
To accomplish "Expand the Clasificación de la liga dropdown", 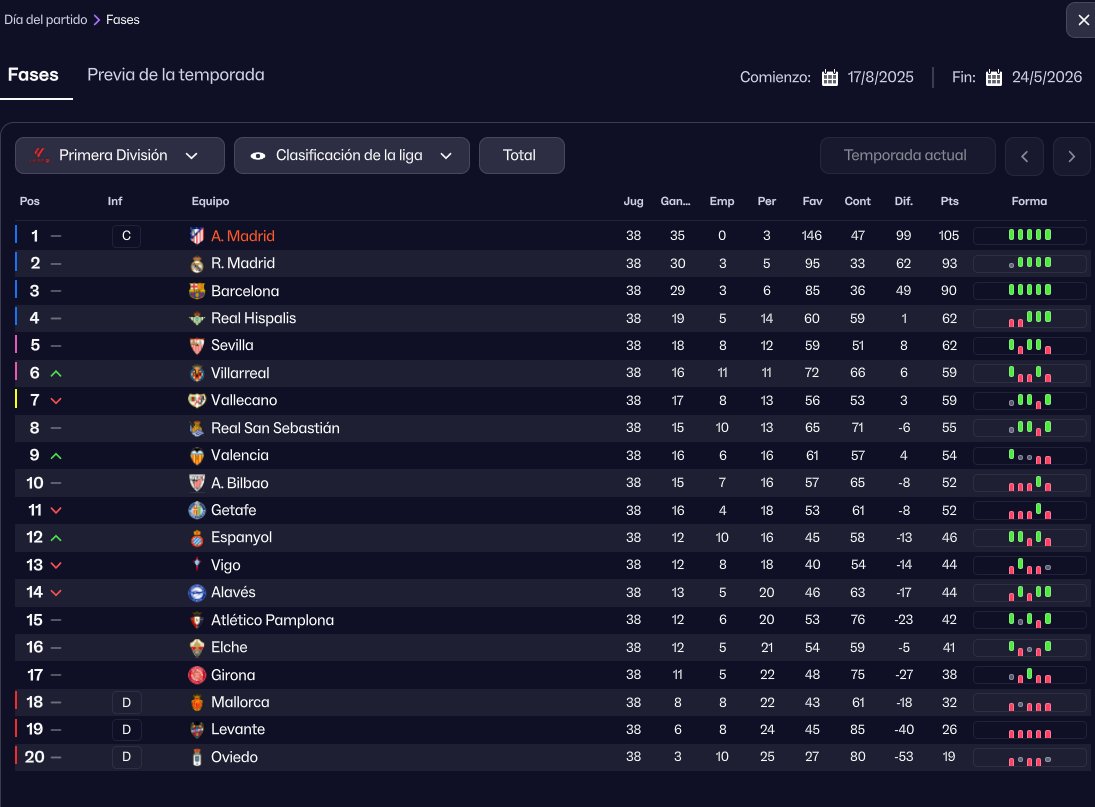I will [351, 155].
